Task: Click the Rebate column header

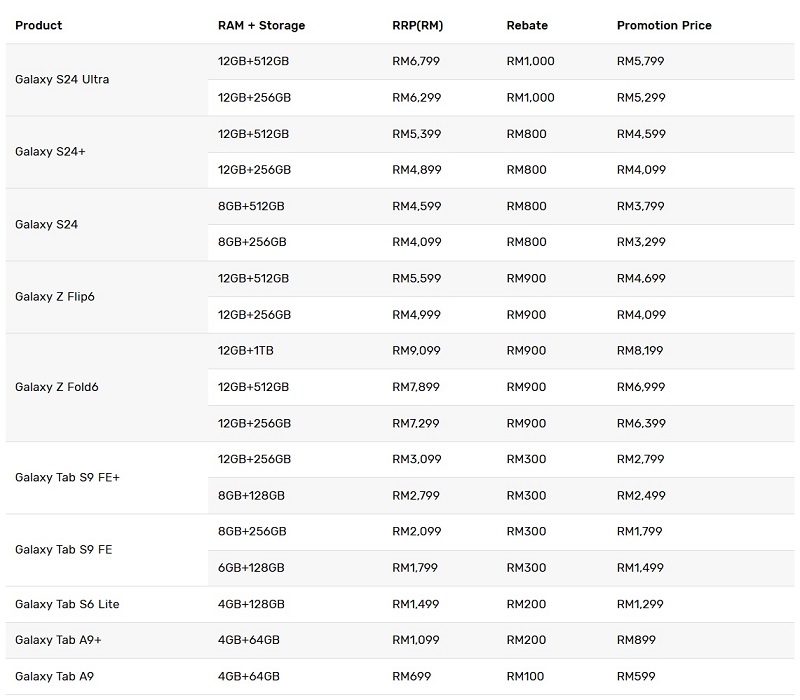Action: [x=527, y=26]
